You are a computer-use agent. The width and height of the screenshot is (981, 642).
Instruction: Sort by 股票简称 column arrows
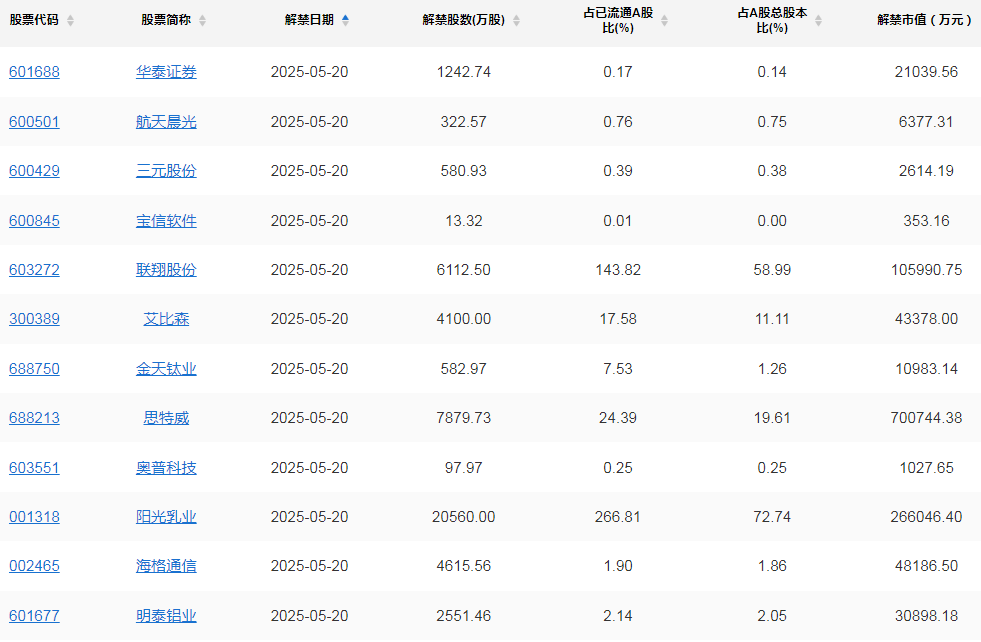click(202, 20)
